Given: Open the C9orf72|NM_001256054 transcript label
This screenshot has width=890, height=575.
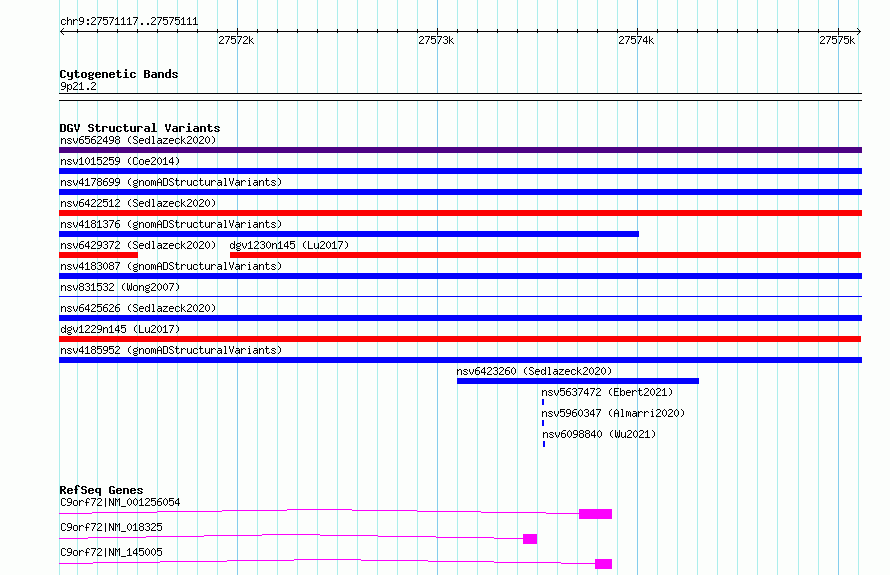Looking at the screenshot, I should click(x=120, y=502).
